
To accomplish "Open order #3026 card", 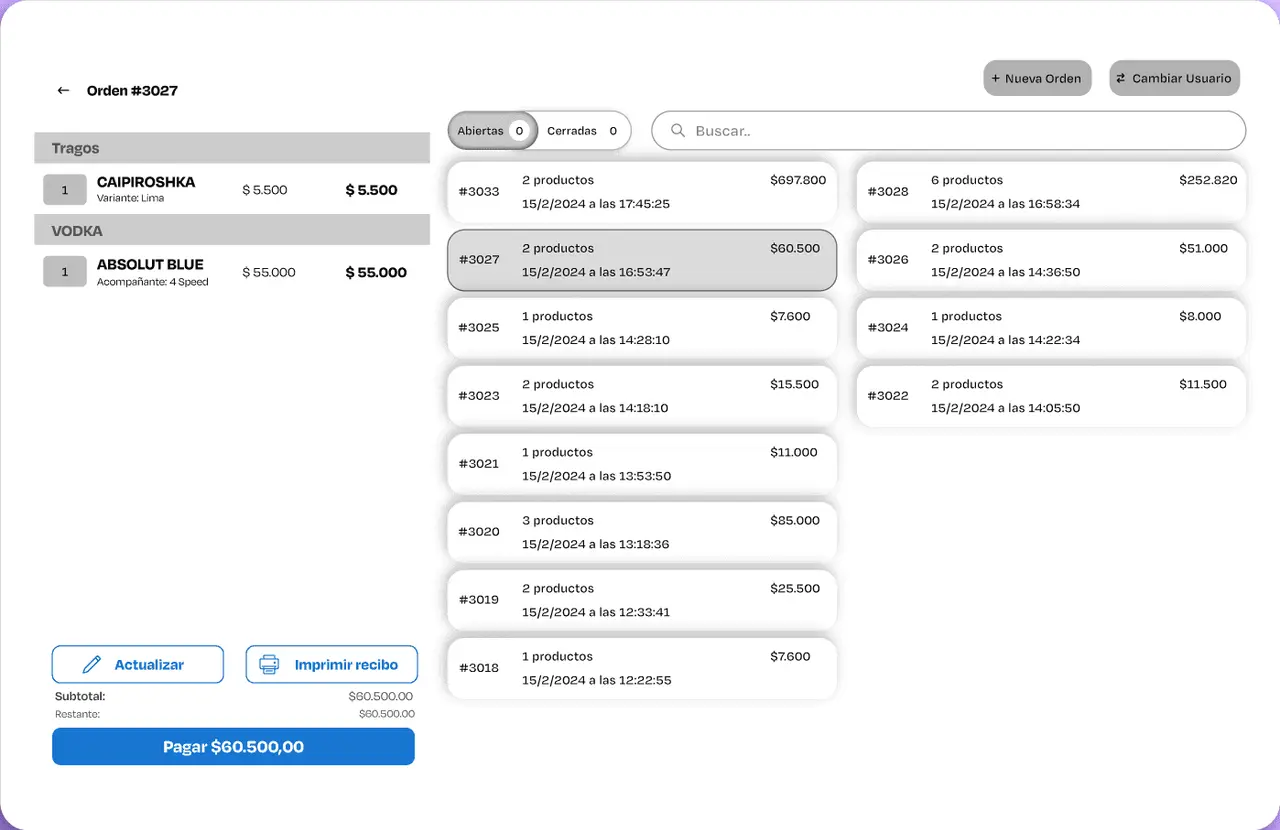I will 1051,260.
